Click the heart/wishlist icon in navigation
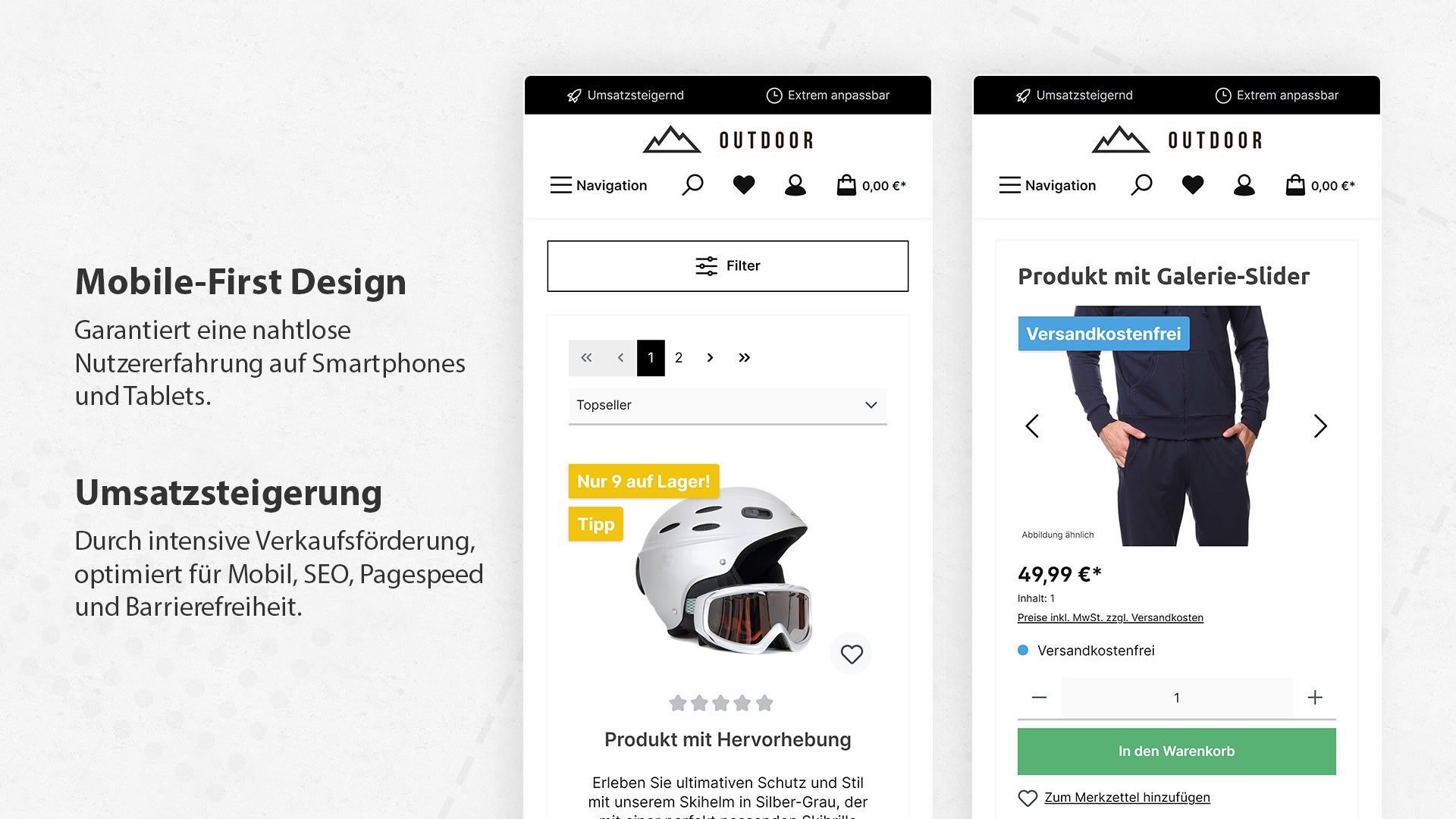The height and width of the screenshot is (819, 1456). coord(743,185)
